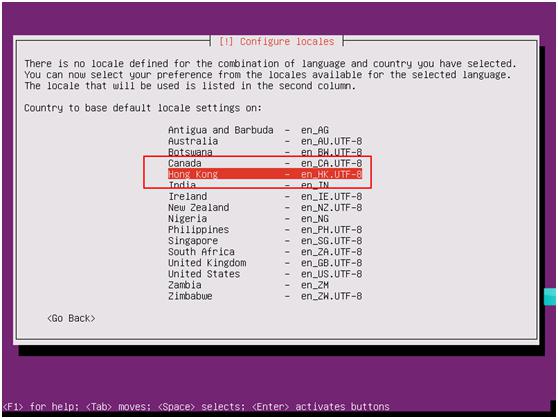The height and width of the screenshot is (419, 558).
Task: Select South Africa locale row
Action: point(265,252)
